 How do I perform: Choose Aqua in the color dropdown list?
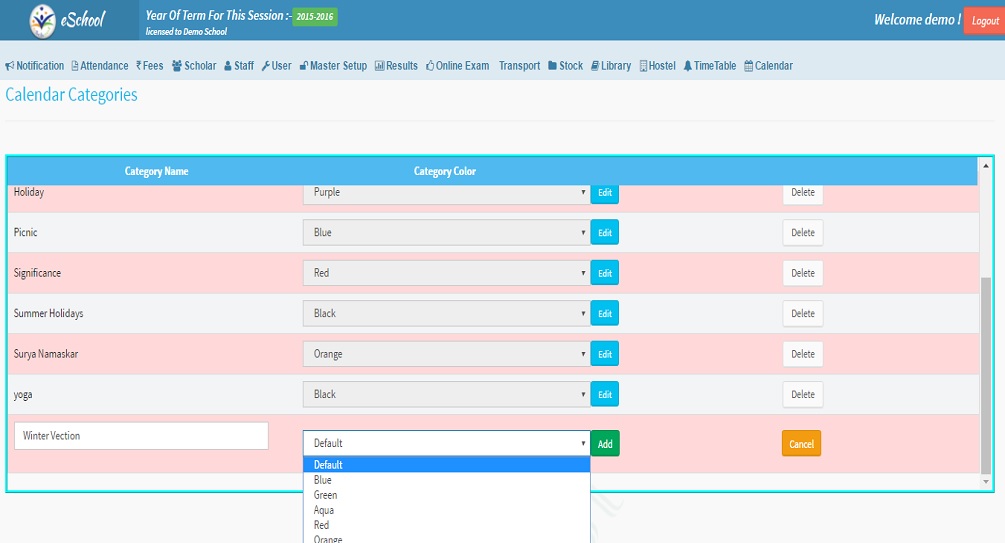pyautogui.click(x=324, y=510)
